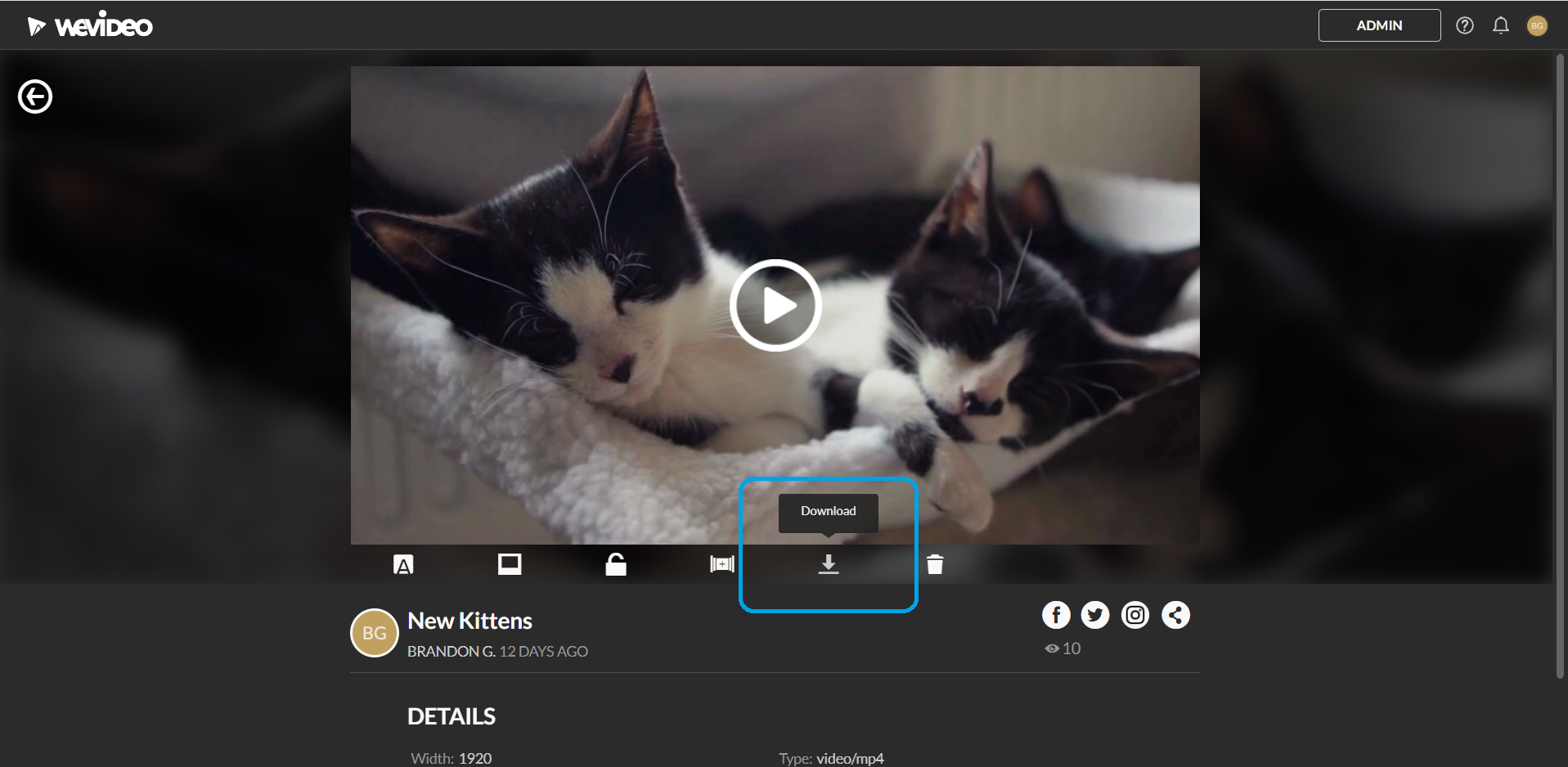Click the highlighted Download icon
The image size is (1568, 767).
[828, 563]
